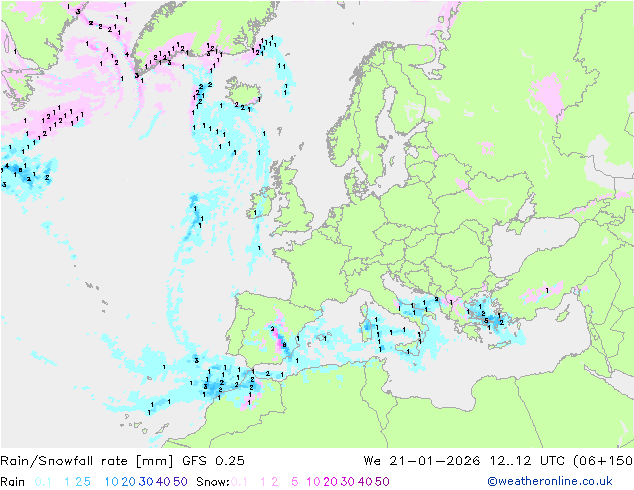This screenshot has width=634, height=490.
Task: Select the snow 40 legend value
Action: pos(365,482)
